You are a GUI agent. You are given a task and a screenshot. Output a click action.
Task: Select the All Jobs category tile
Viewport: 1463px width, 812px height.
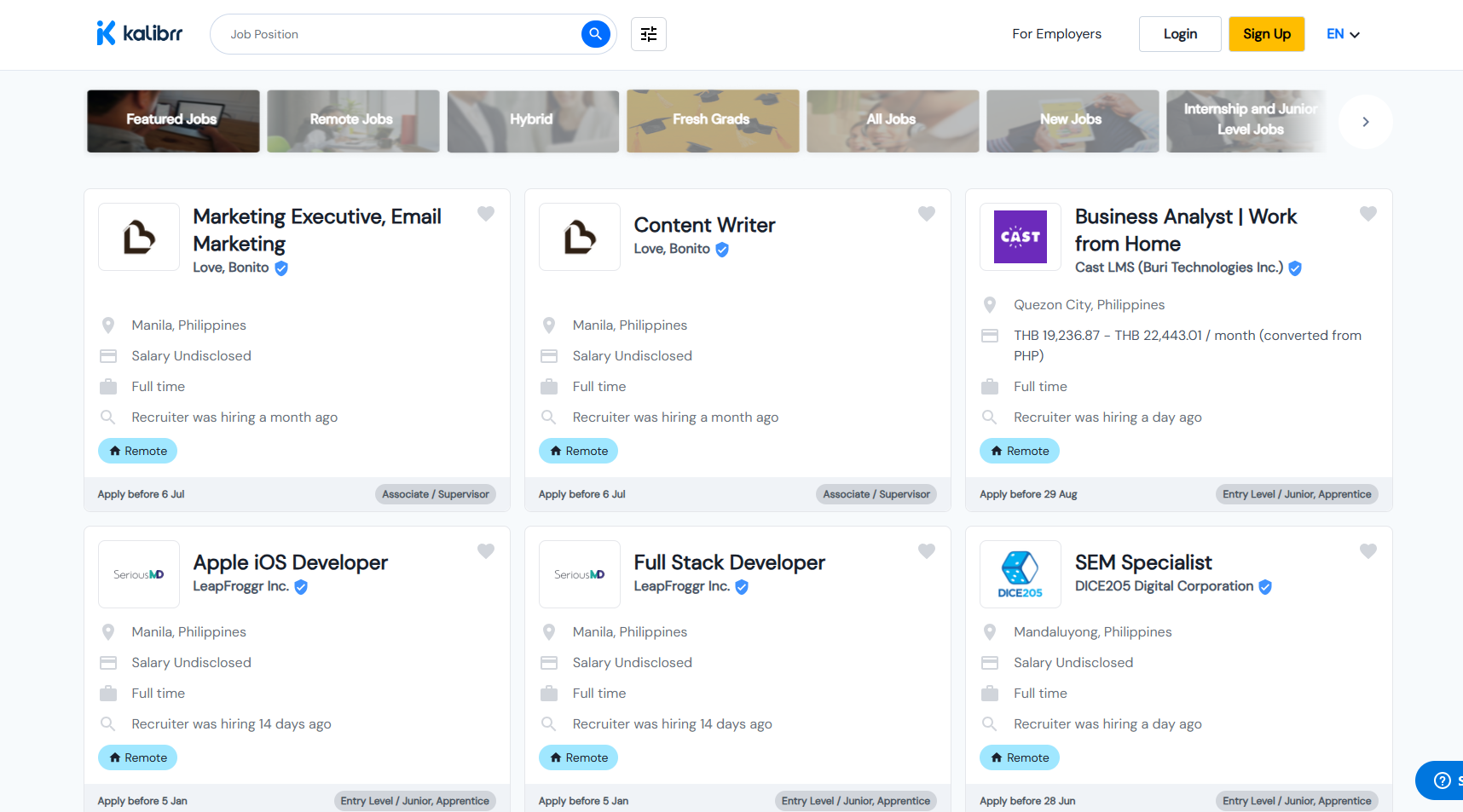(x=893, y=121)
